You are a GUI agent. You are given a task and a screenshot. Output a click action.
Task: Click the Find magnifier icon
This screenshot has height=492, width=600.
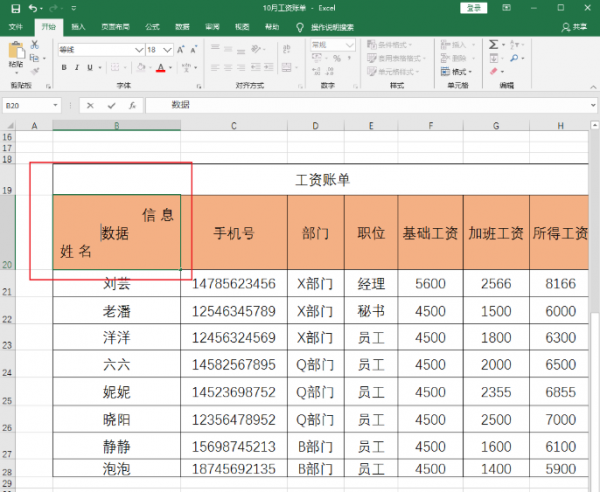pyautogui.click(x=514, y=58)
